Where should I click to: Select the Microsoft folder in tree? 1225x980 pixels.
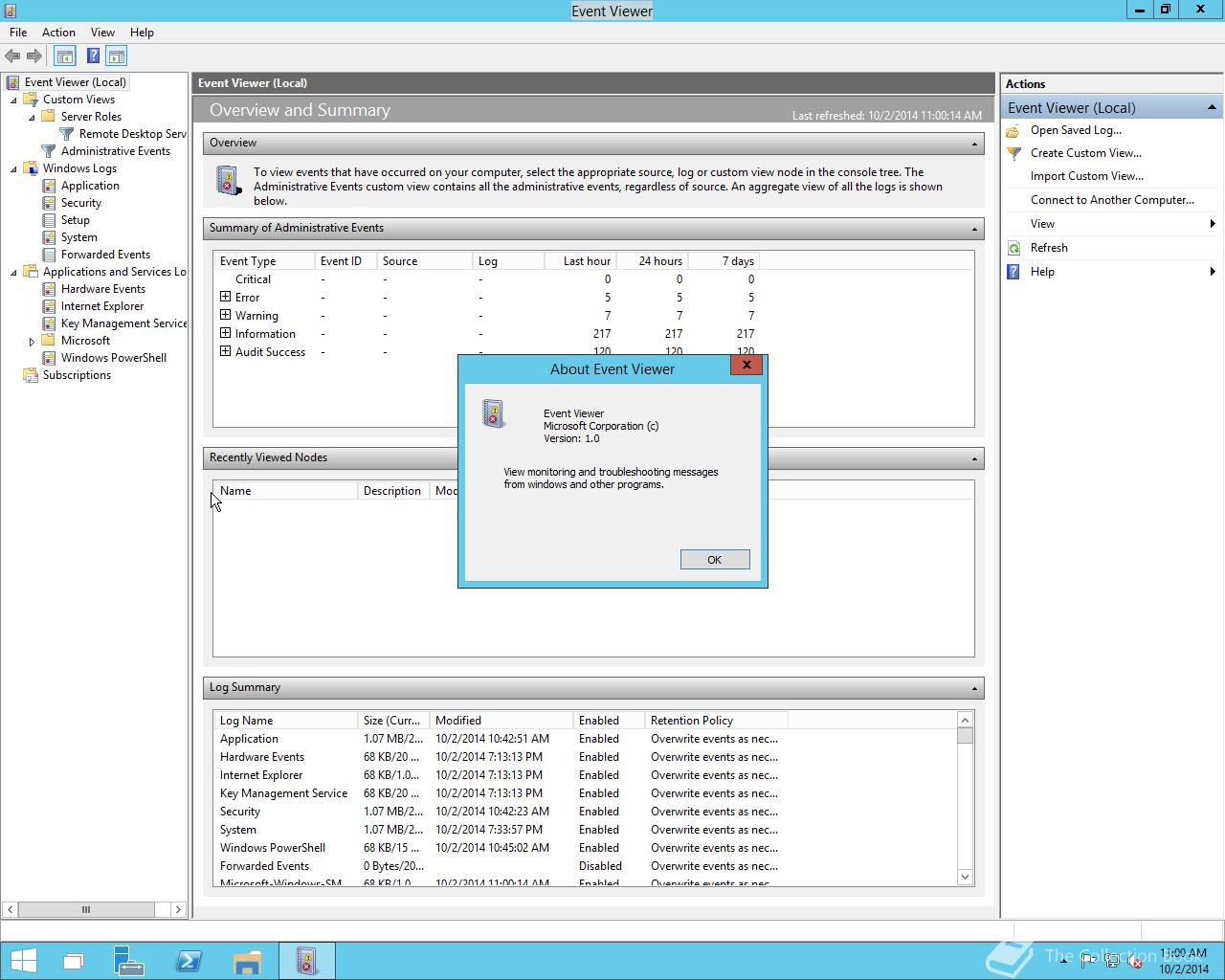click(85, 341)
